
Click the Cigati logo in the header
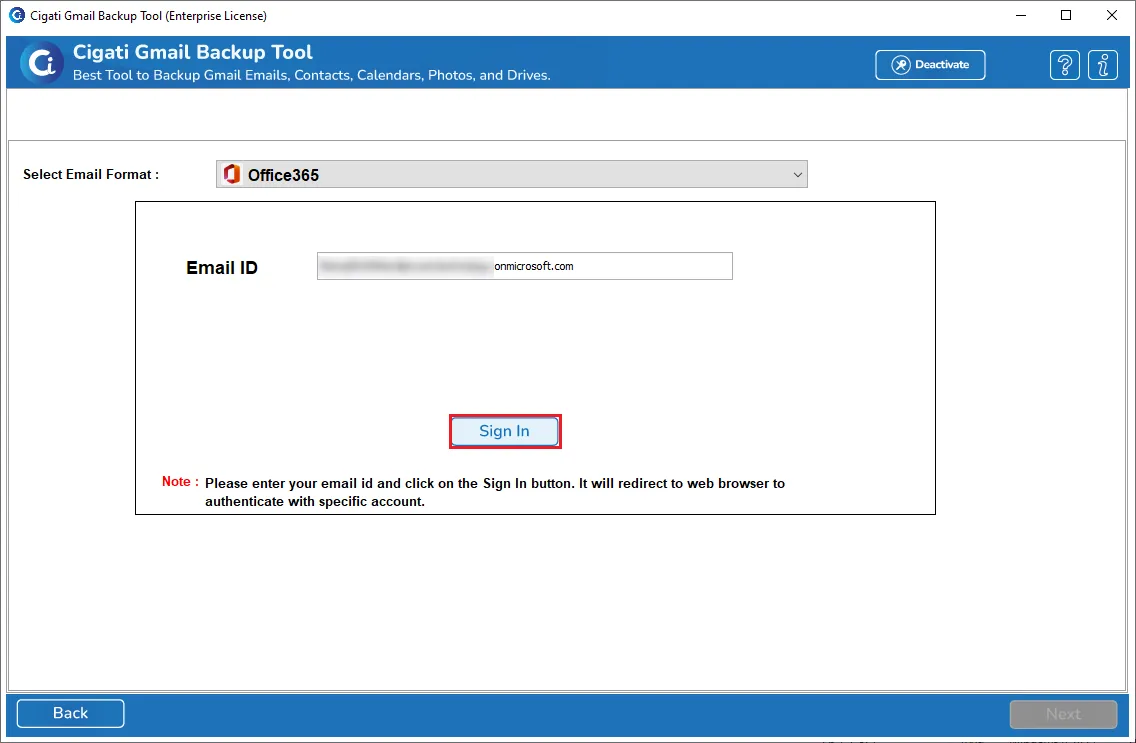tap(41, 63)
